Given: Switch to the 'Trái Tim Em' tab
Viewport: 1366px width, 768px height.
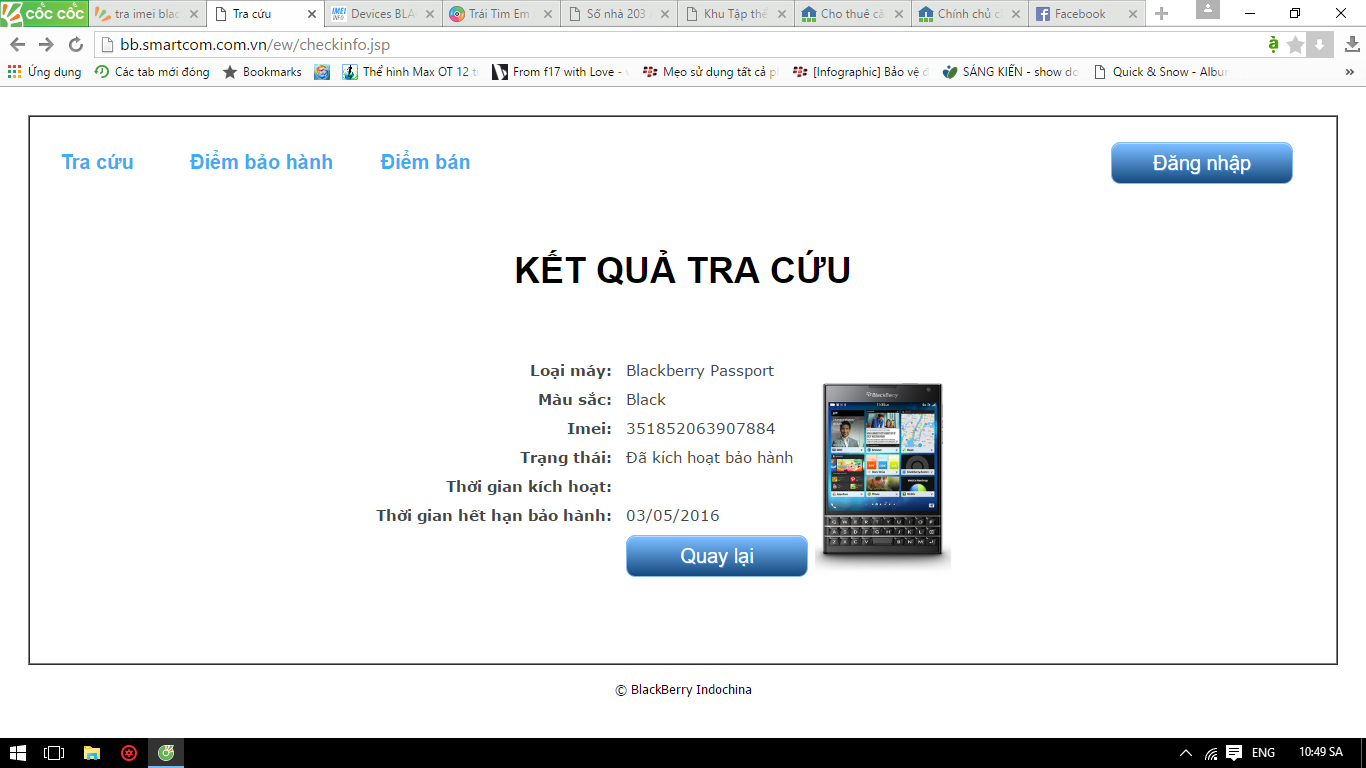Looking at the screenshot, I should 500,14.
